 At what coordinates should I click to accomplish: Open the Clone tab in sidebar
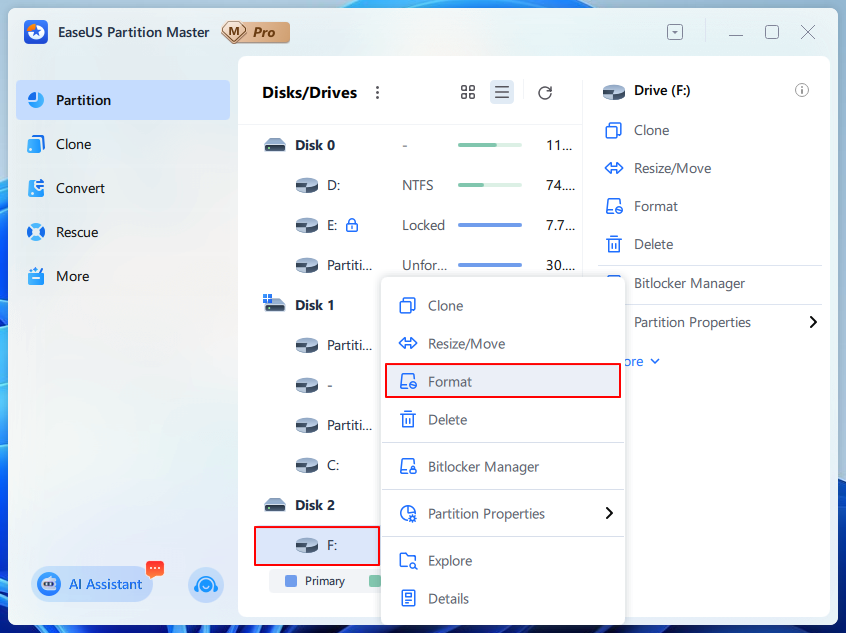73,144
